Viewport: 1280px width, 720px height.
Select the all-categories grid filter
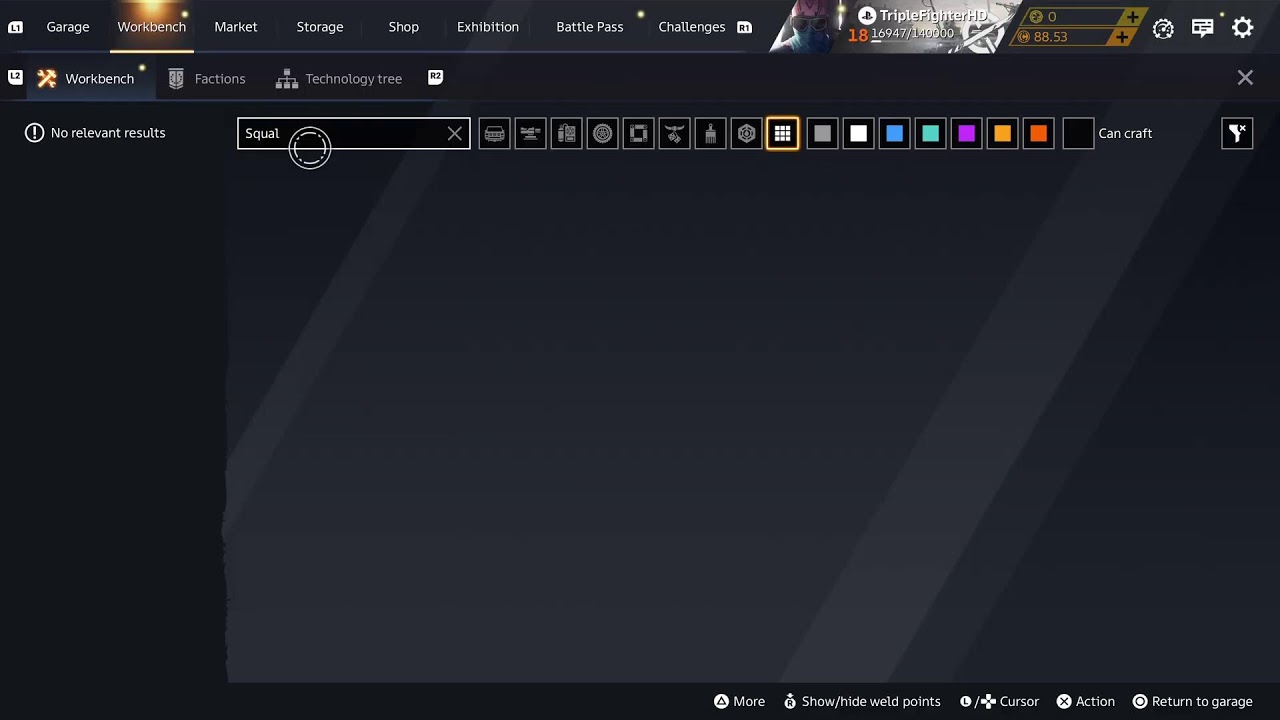click(x=782, y=133)
